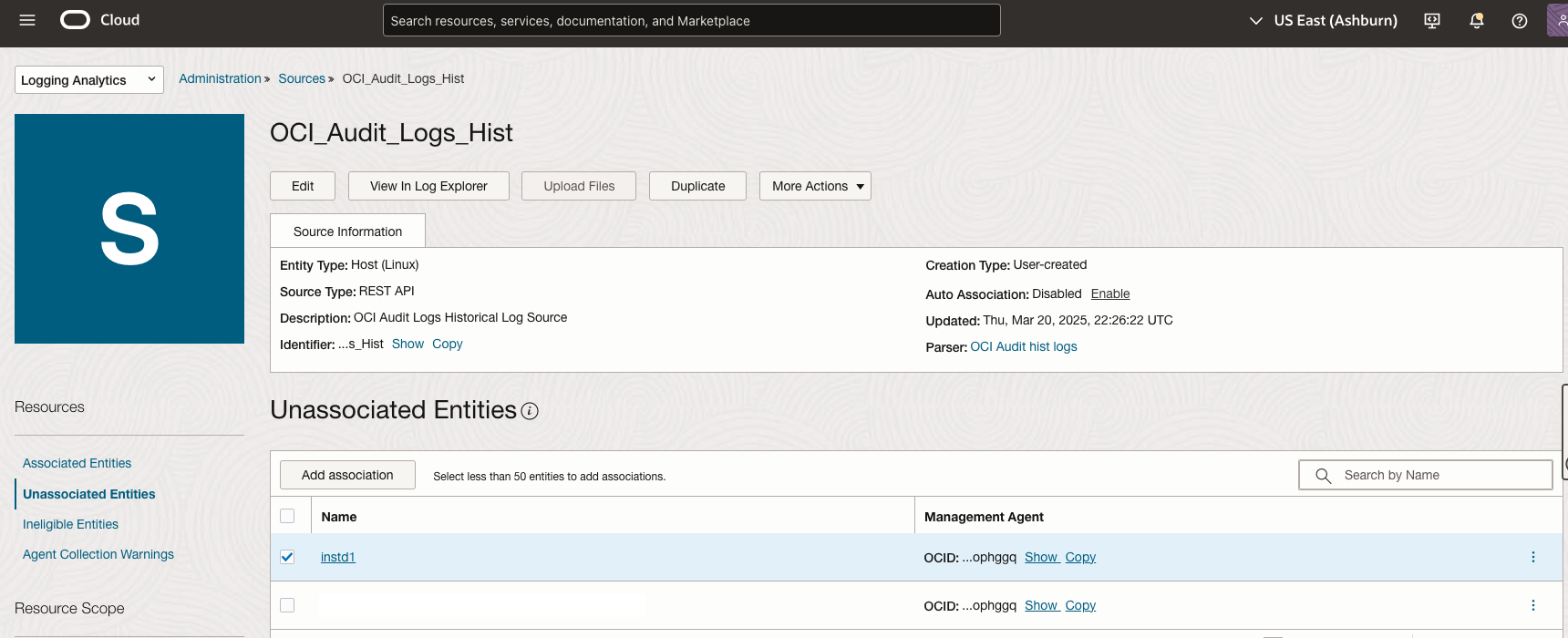
Task: Show the OCID in second entity row
Action: click(1040, 605)
